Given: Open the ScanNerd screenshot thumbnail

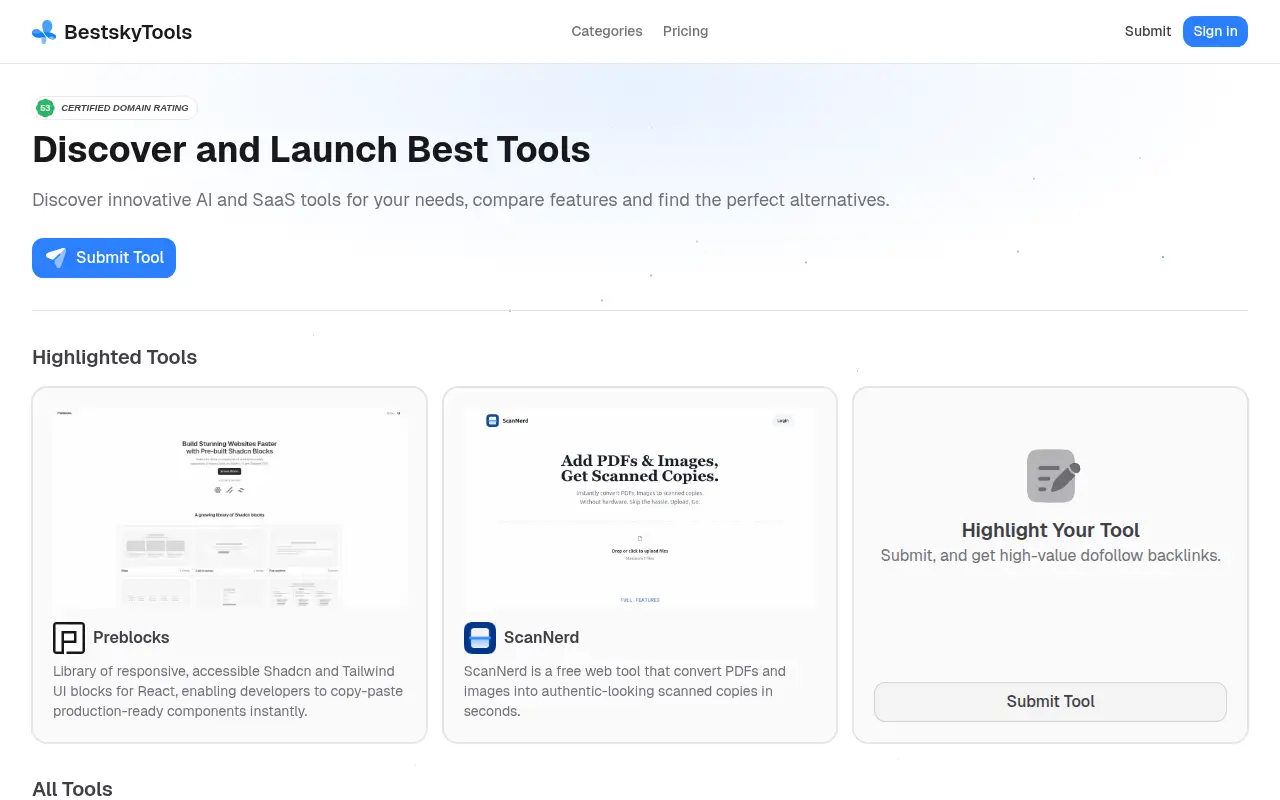Looking at the screenshot, I should point(640,507).
